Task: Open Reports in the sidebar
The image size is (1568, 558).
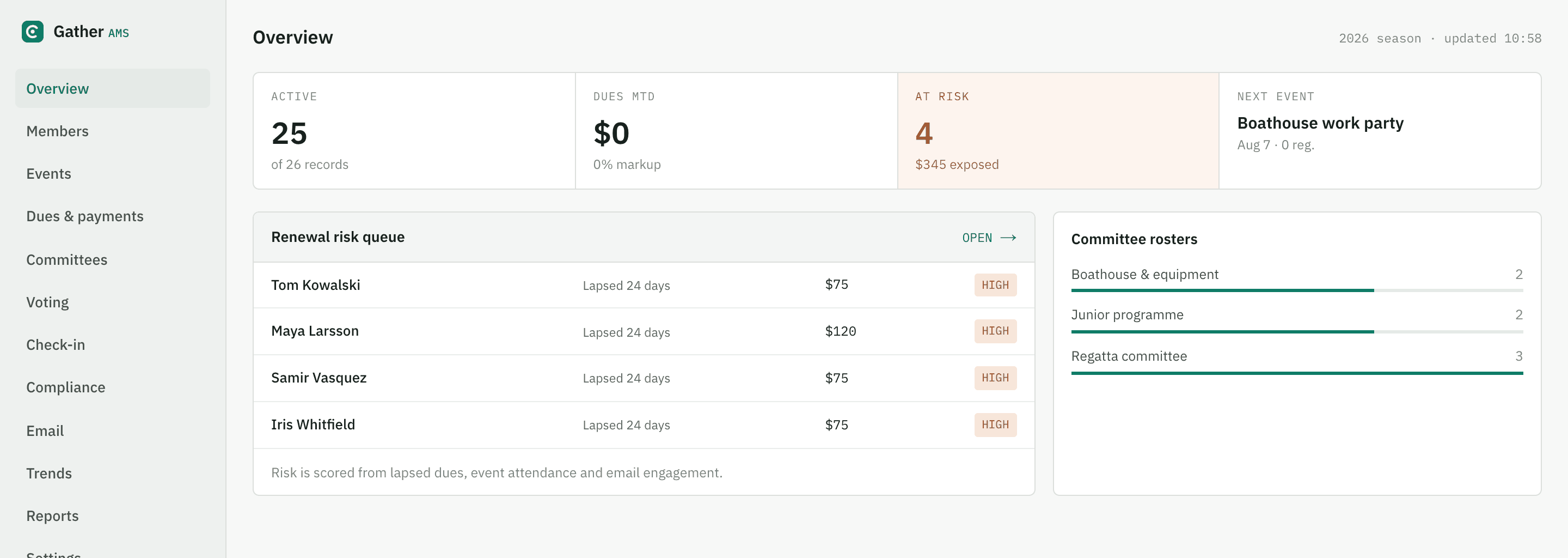Action: (113, 516)
